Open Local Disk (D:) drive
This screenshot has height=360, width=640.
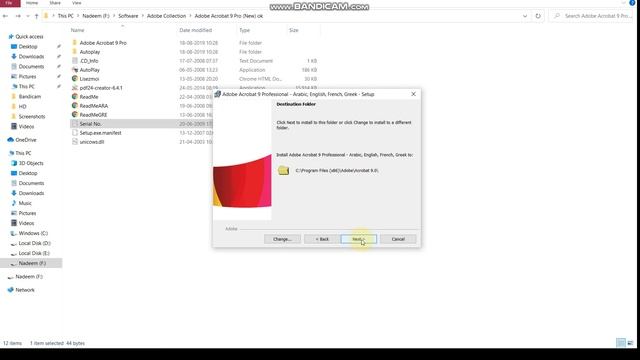[34, 243]
